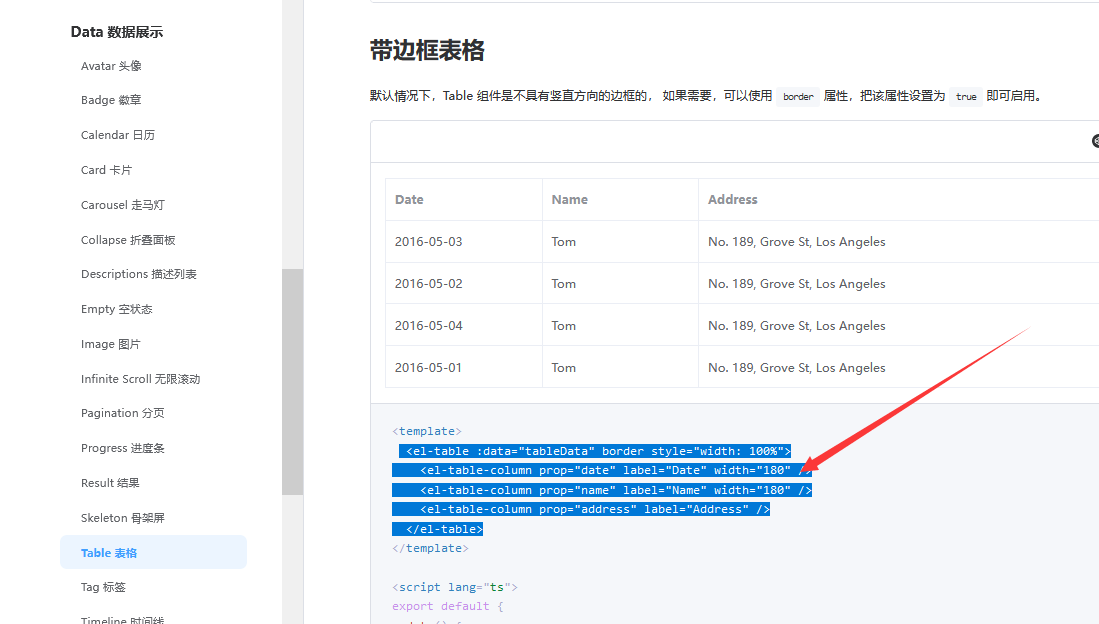The image size is (1099, 624).
Task: Open Avatar 头像 docs page
Action: pyautogui.click(x=111, y=66)
